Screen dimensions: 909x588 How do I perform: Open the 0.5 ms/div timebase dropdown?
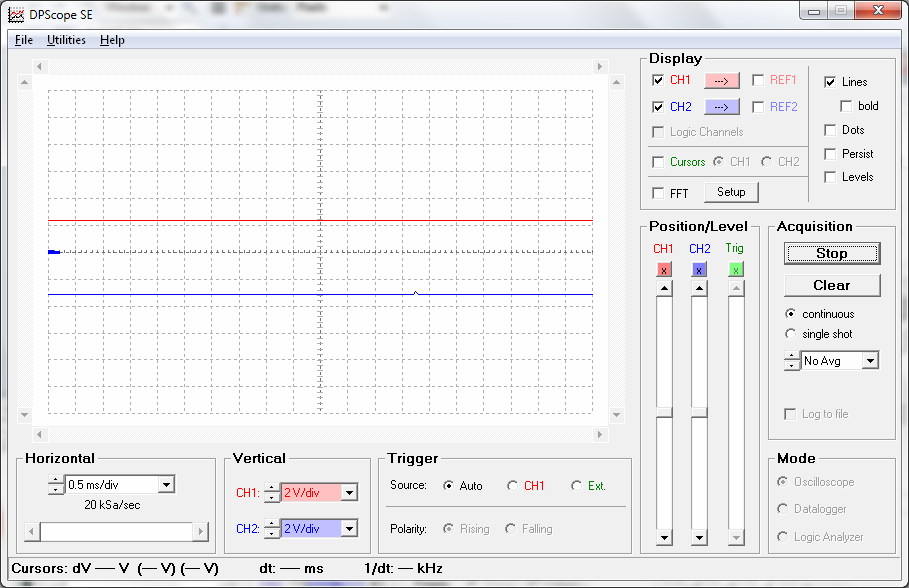(166, 485)
